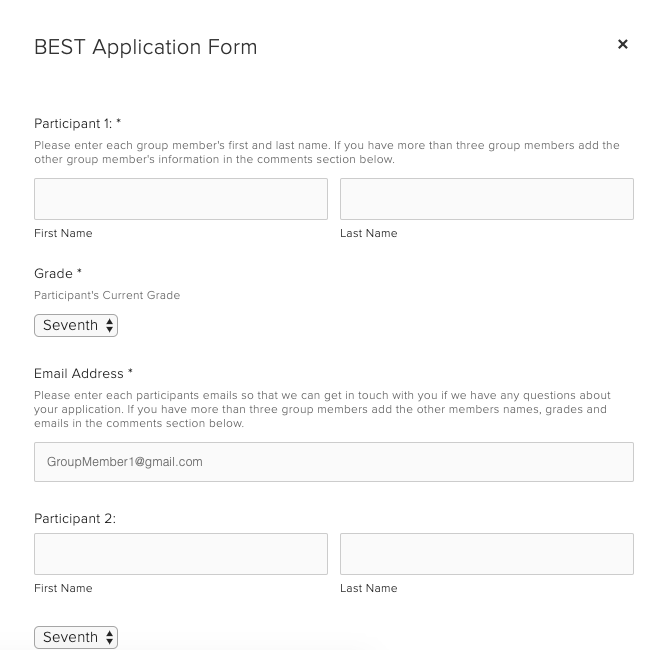667x650 pixels.
Task: Click Participant 1 first name field
Action: pyautogui.click(x=181, y=199)
